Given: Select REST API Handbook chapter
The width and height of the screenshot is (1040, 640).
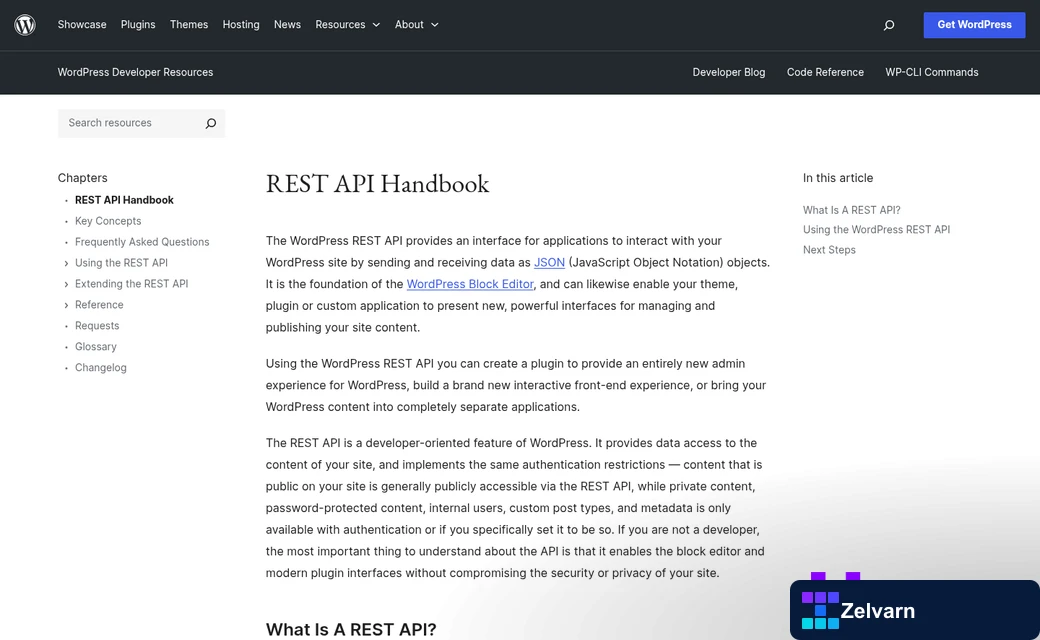Looking at the screenshot, I should click(124, 200).
